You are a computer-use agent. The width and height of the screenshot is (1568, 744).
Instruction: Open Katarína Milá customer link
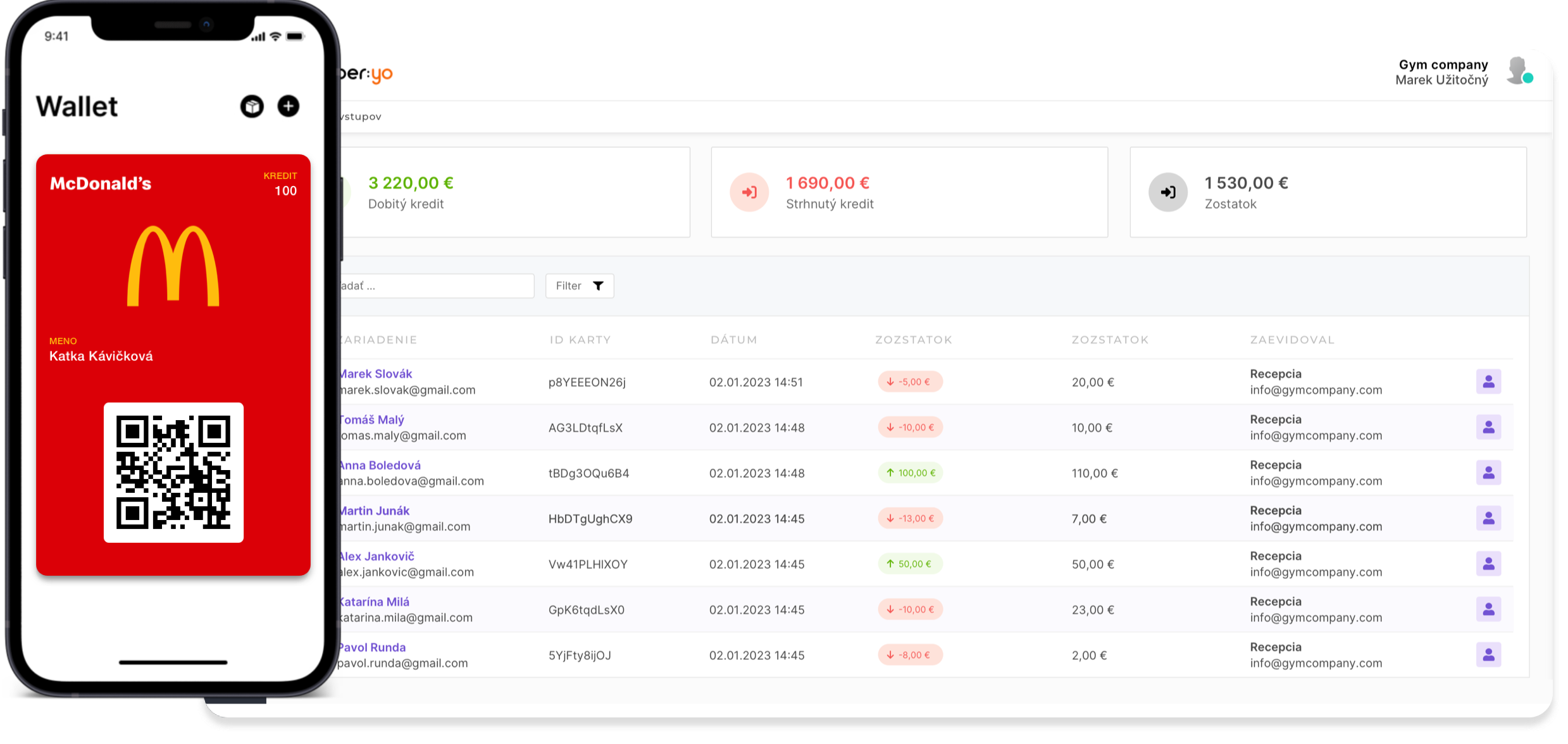pos(375,602)
